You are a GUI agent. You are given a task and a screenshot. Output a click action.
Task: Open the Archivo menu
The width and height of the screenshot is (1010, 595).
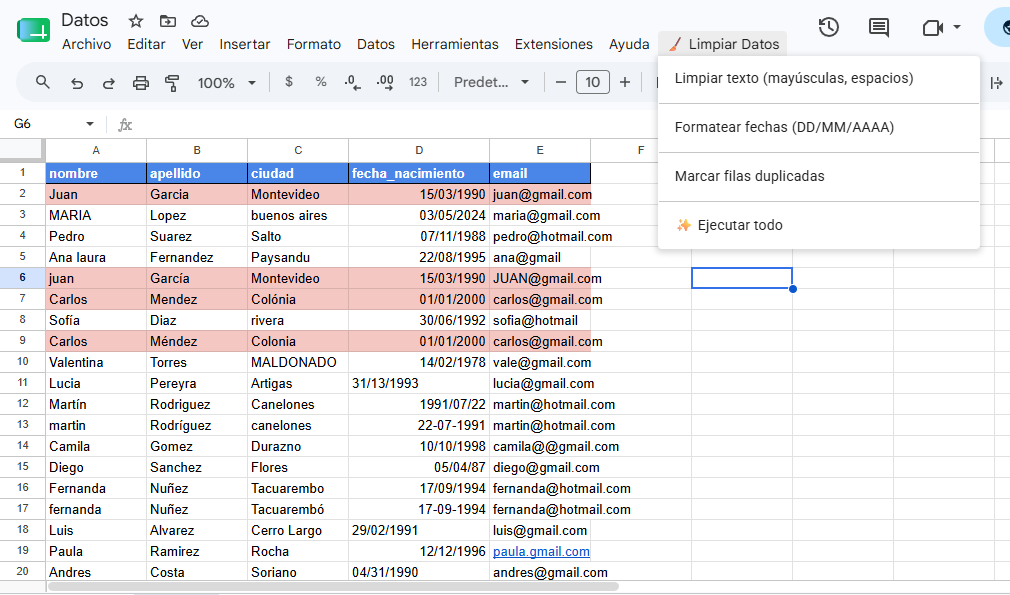click(86, 44)
